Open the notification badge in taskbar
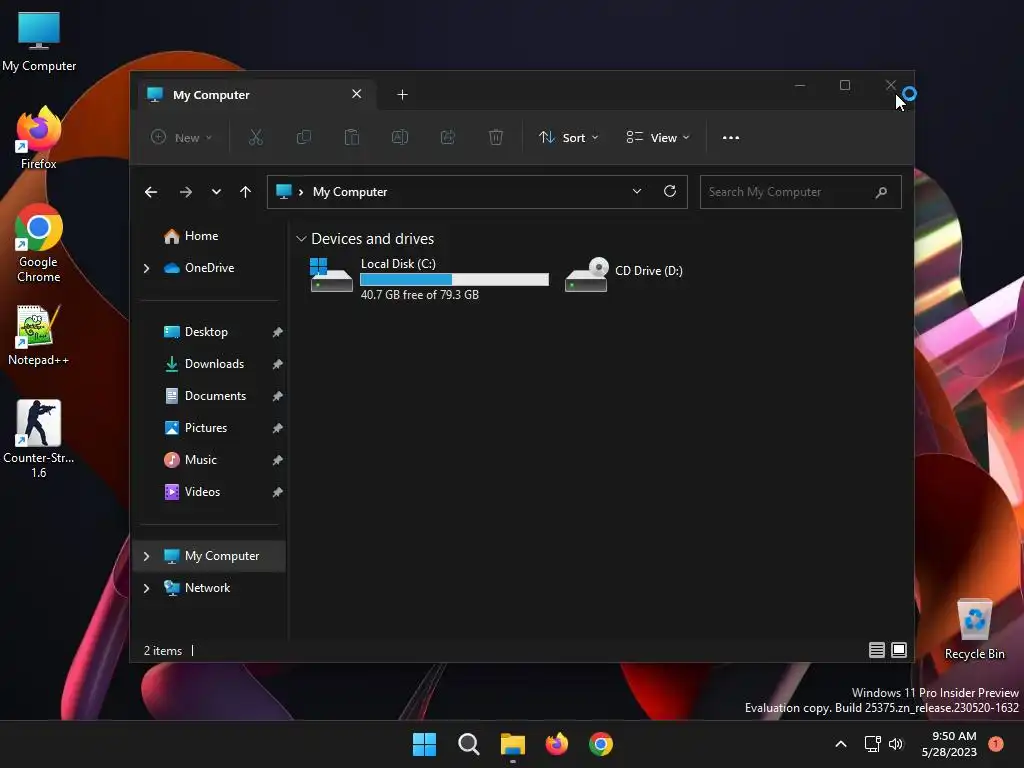 996,744
